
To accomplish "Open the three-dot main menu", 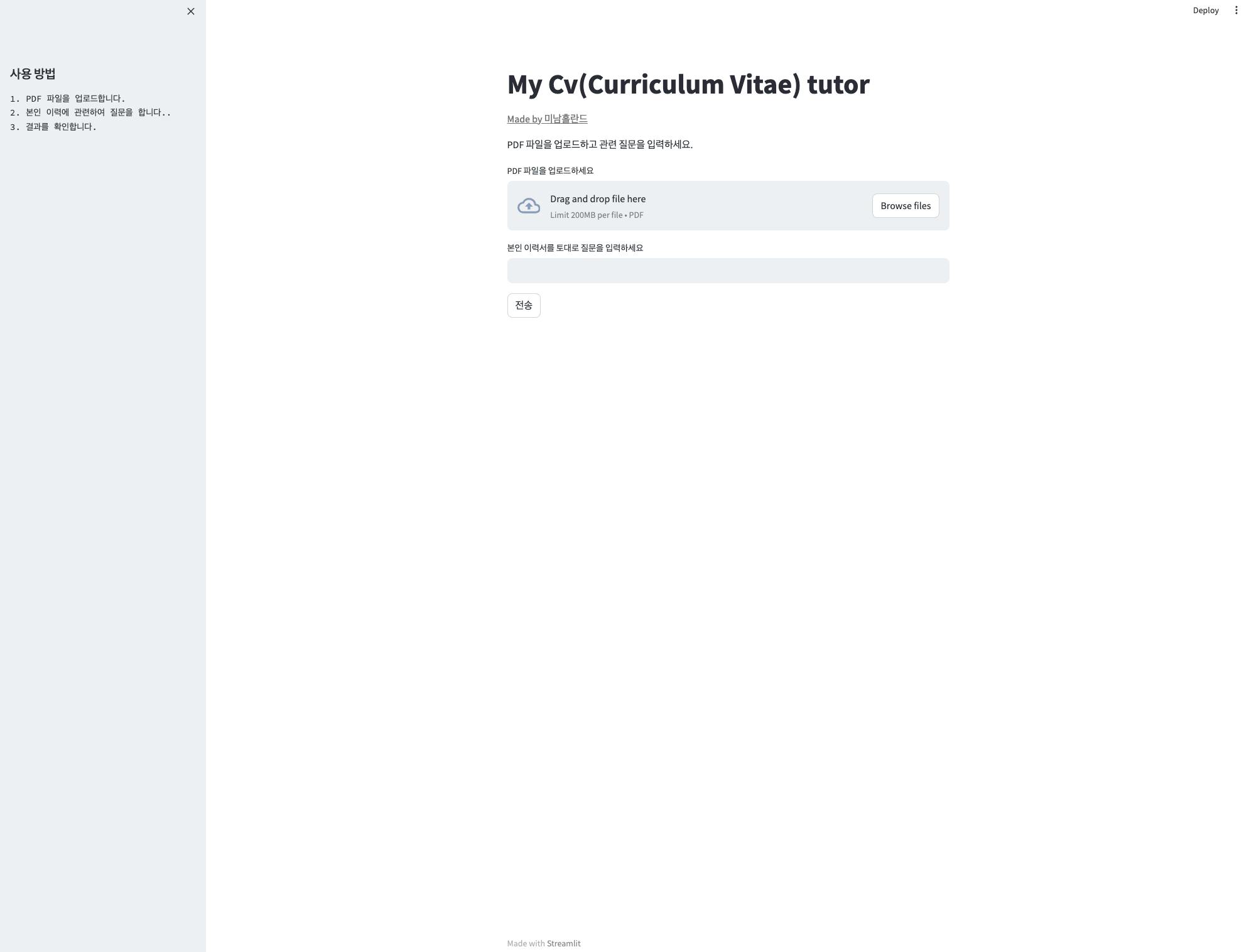I will [x=1236, y=10].
